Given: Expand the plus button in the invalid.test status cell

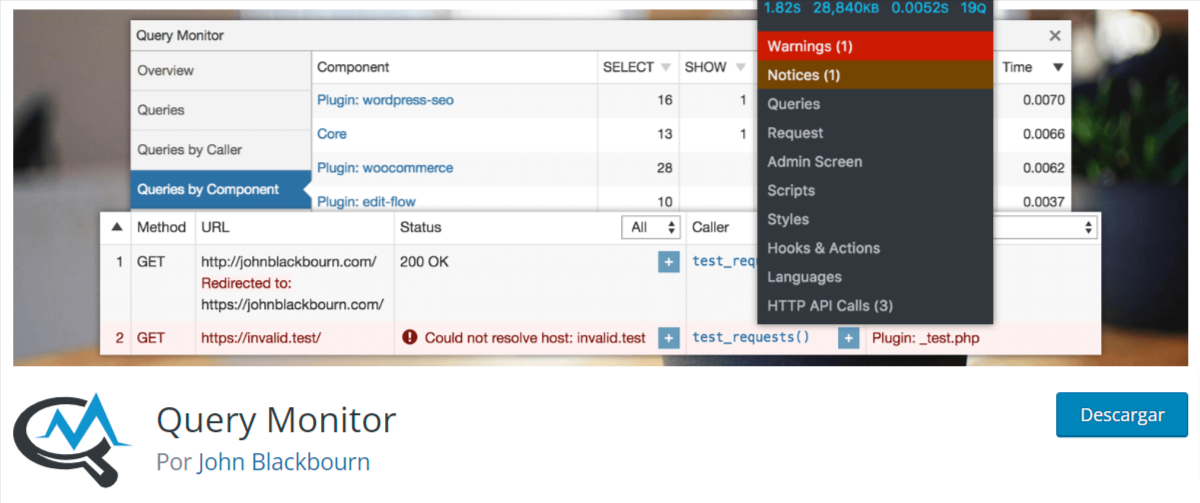Looking at the screenshot, I should tap(668, 338).
